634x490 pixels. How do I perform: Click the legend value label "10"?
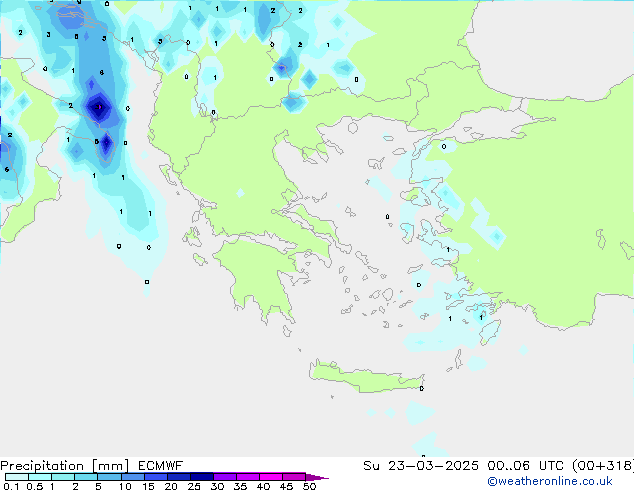coord(125,486)
